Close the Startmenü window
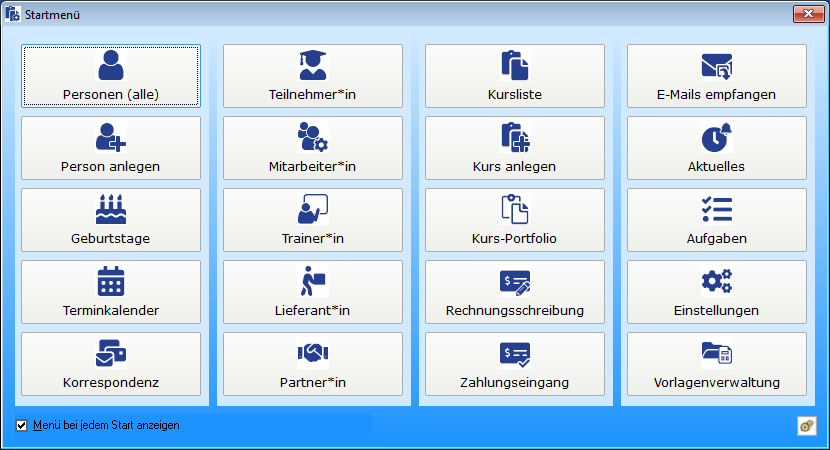Screen dimensions: 830x450 [808, 14]
